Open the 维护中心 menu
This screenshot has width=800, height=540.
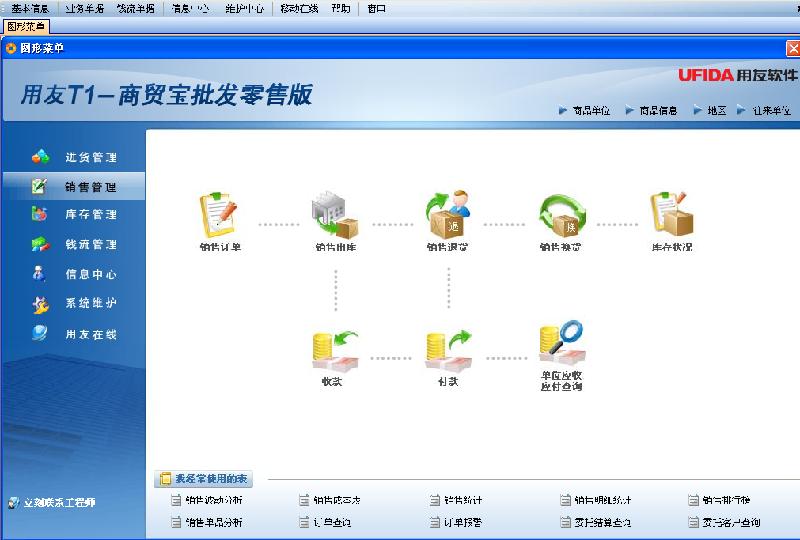click(244, 9)
